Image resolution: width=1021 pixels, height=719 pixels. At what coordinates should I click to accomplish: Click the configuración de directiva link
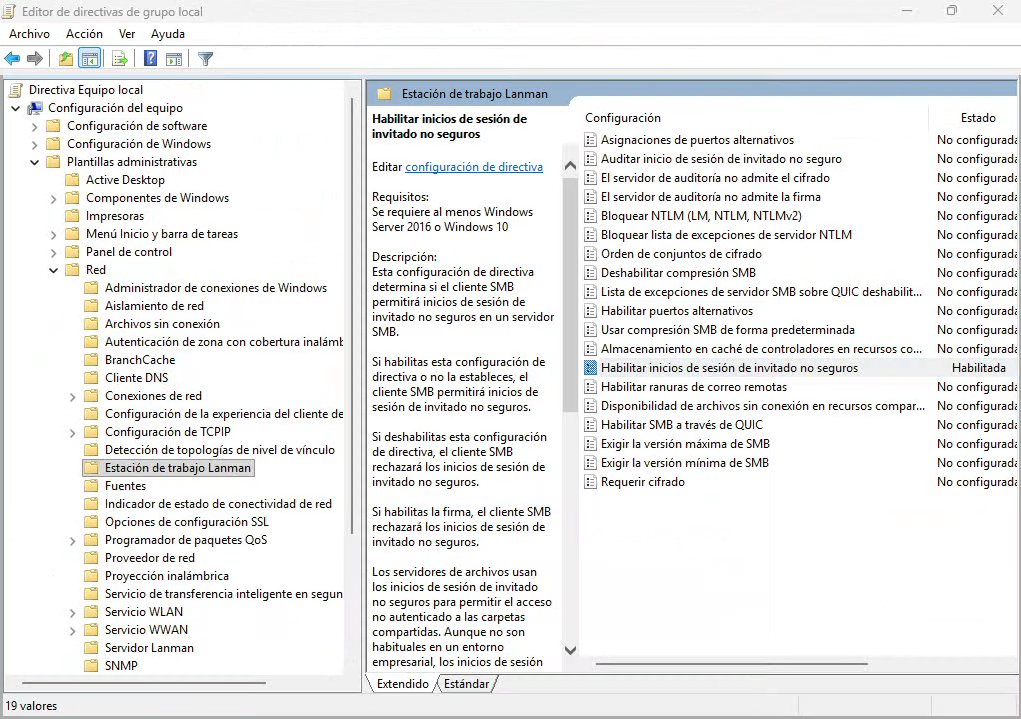pos(473,167)
